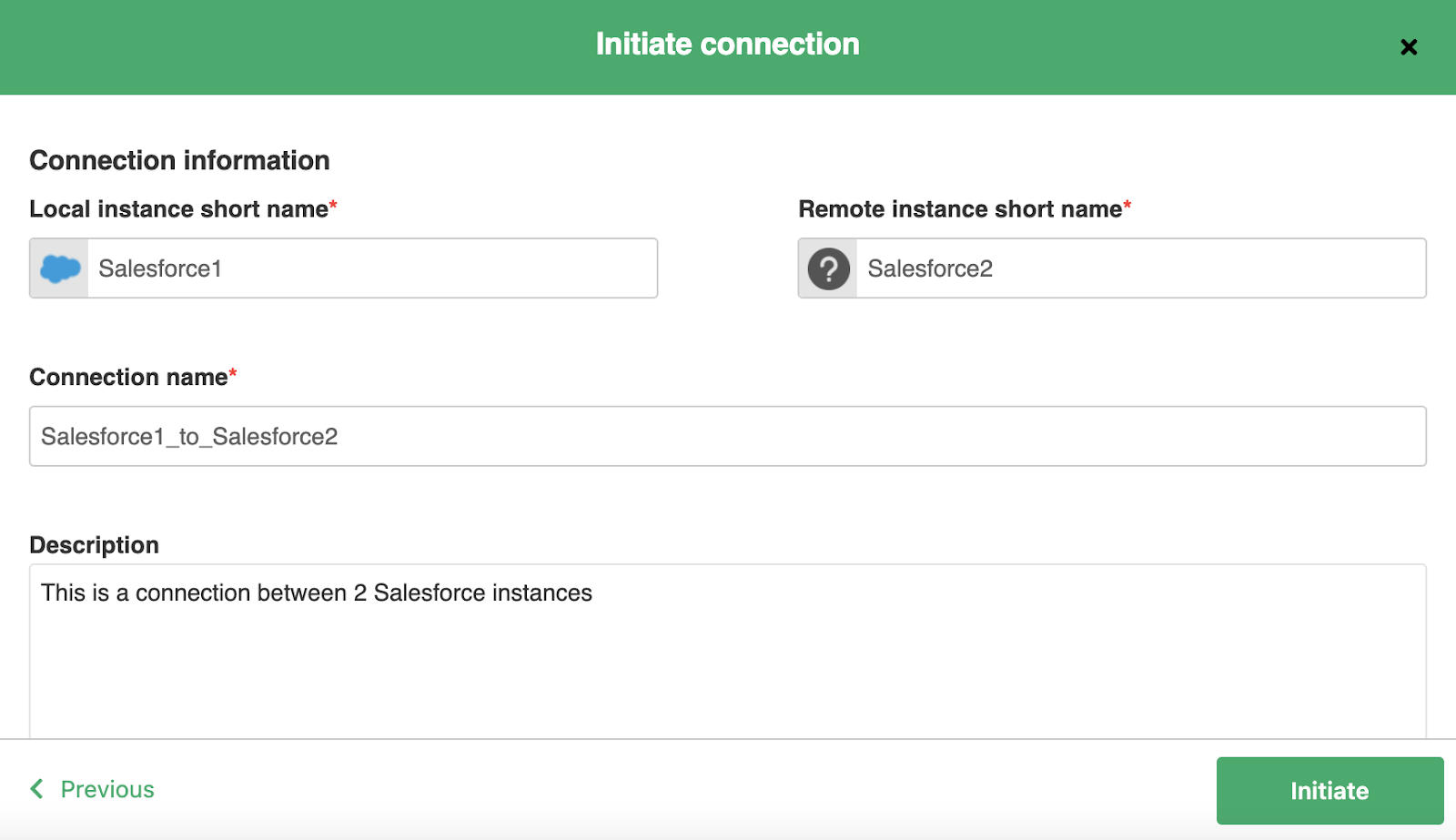Viewport: 1456px width, 840px height.
Task: Click the "Local instance short name" label
Action: click(178, 209)
